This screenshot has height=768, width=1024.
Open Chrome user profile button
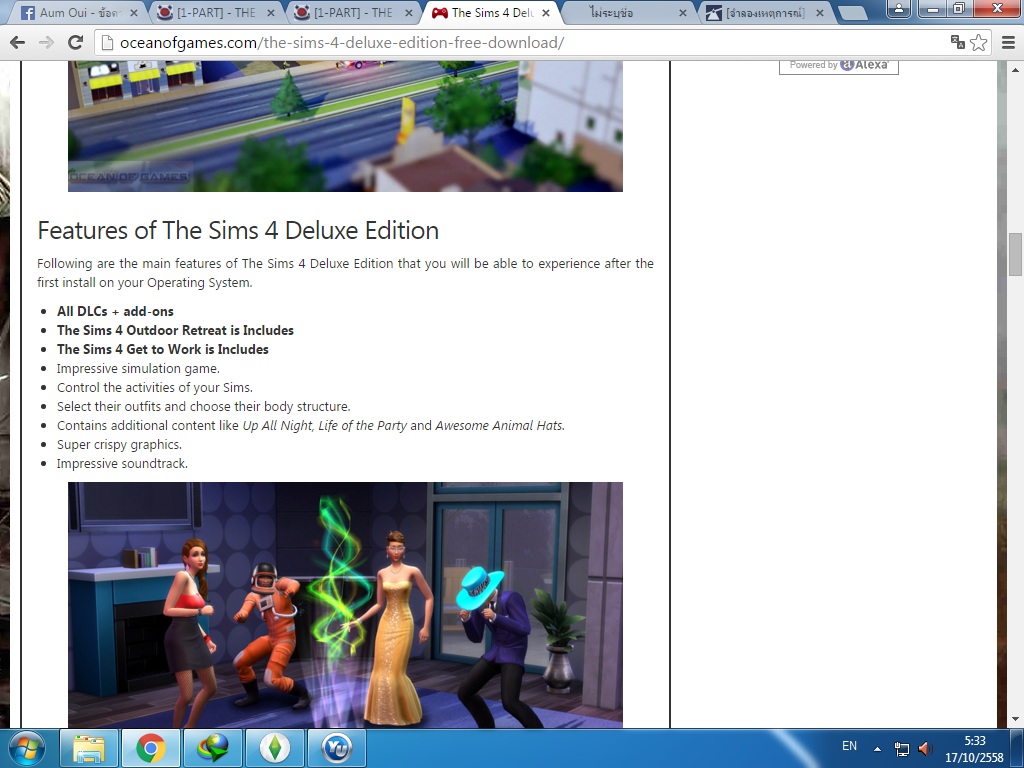pyautogui.click(x=899, y=9)
